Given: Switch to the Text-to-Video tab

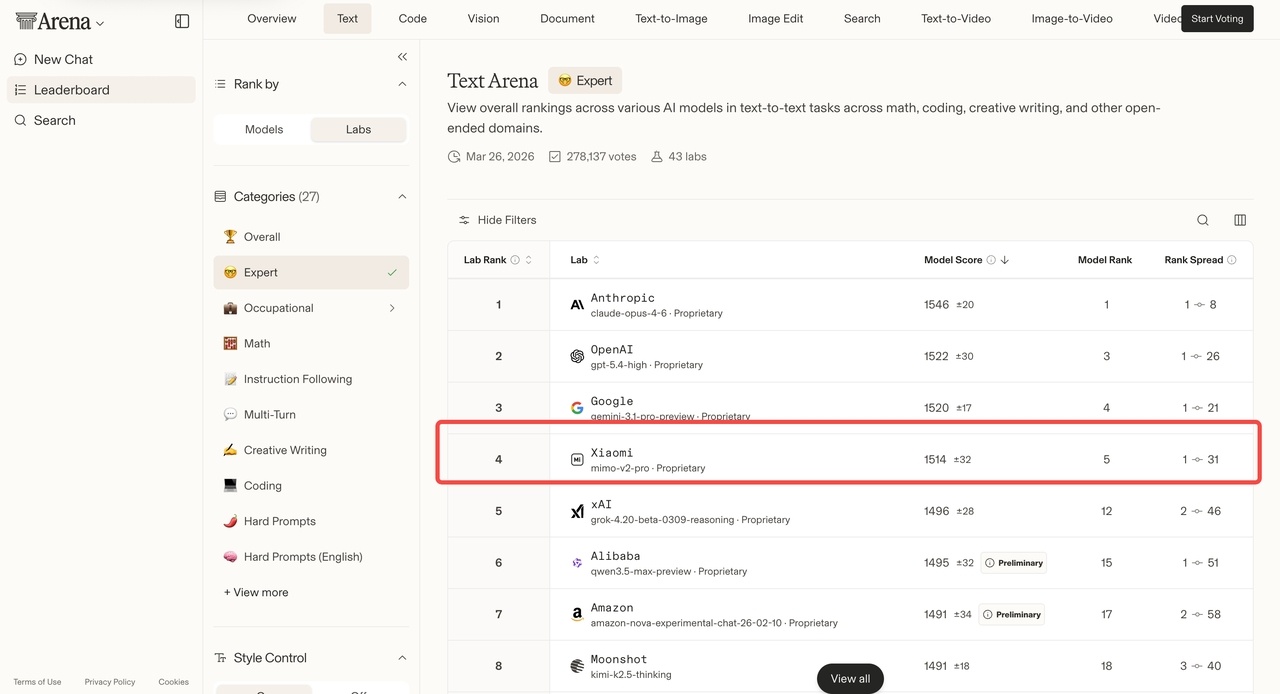Looking at the screenshot, I should [x=956, y=19].
